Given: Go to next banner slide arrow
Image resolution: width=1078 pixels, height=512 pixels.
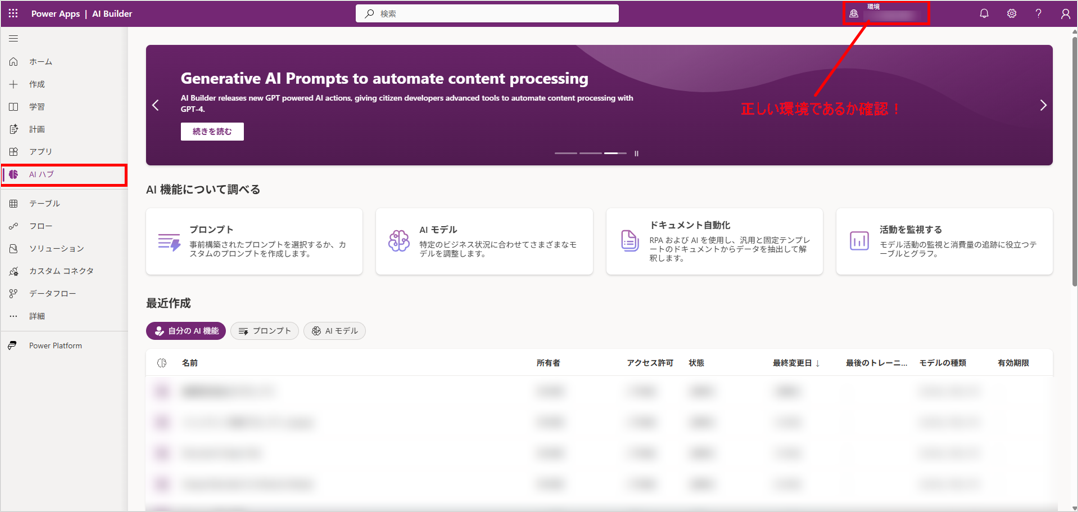Looking at the screenshot, I should click(x=1043, y=105).
